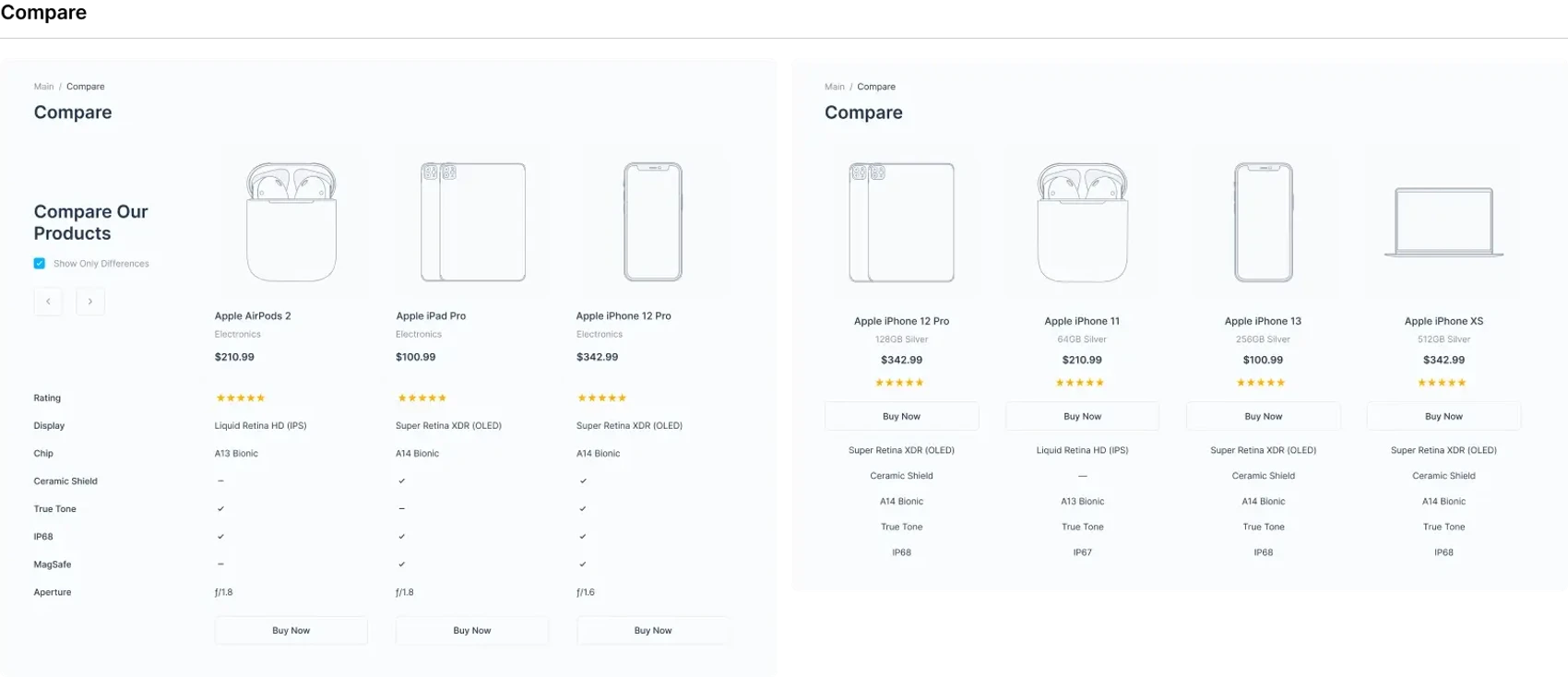The width and height of the screenshot is (1568, 677).
Task: Adjust the star rating for Apple iPhone XS
Action: tap(1443, 382)
